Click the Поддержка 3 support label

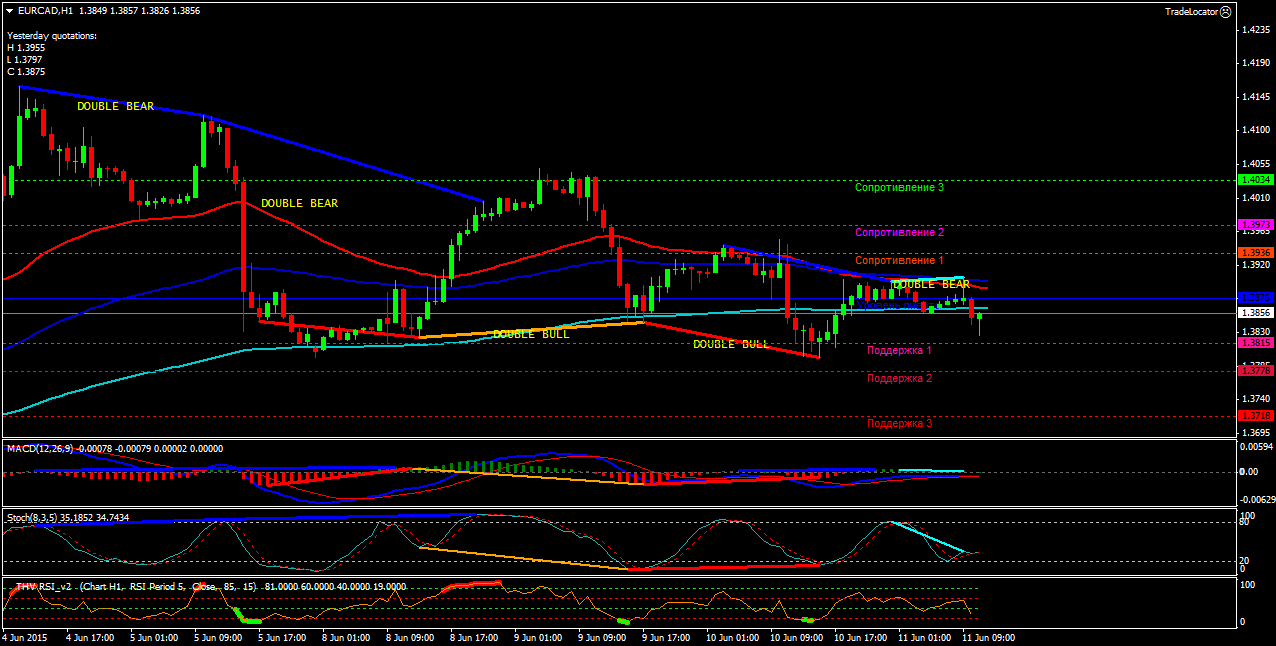(x=900, y=423)
